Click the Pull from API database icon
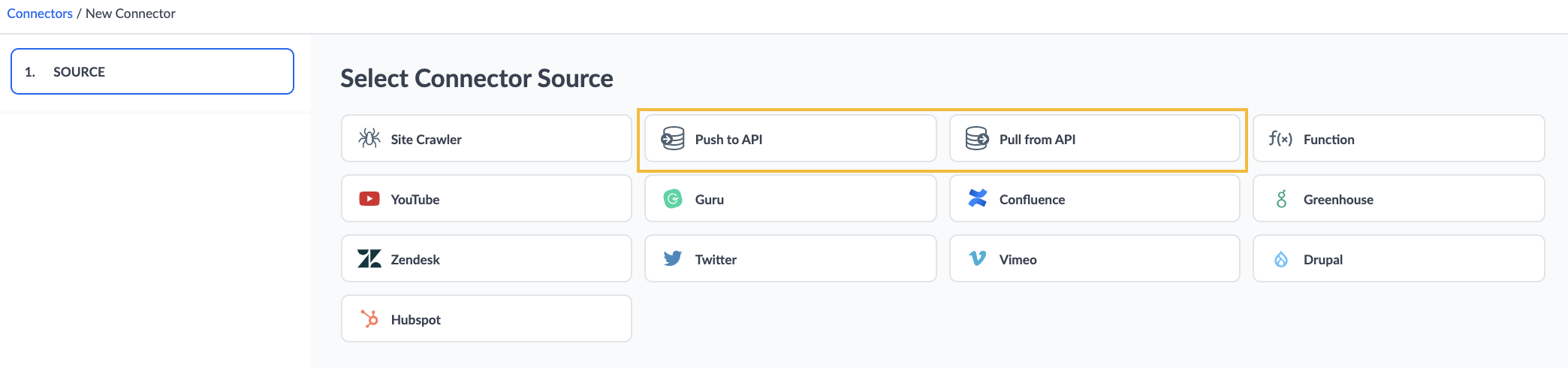The image size is (1568, 368). (x=977, y=138)
